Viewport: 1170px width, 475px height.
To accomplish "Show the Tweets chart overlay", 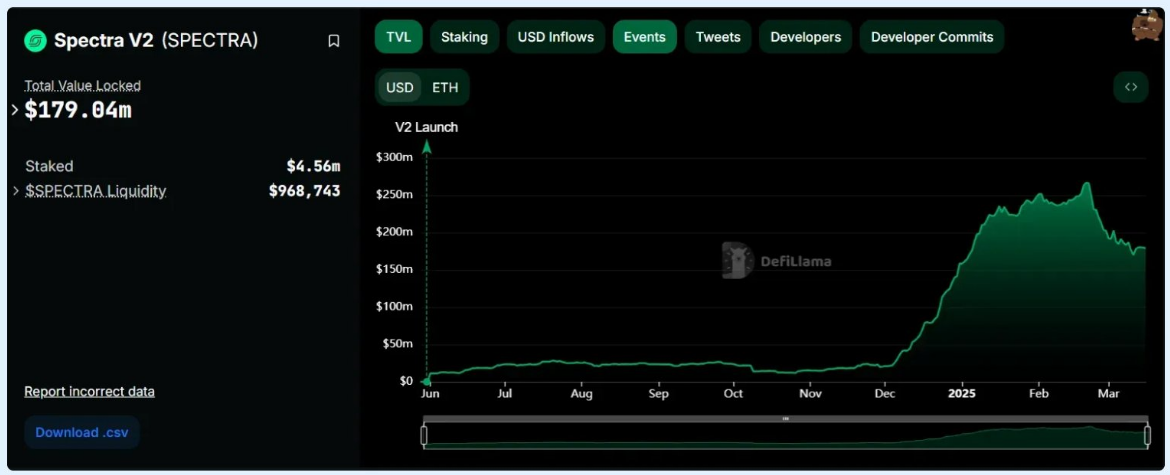I will coord(718,37).
